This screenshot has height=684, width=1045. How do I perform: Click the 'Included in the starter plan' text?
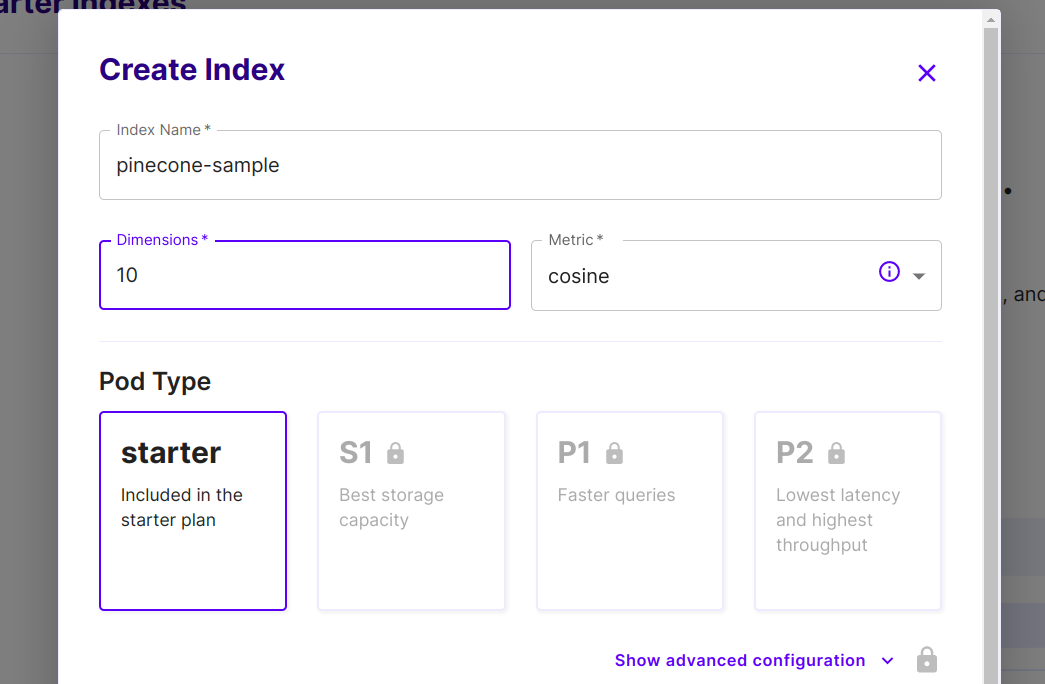182,507
